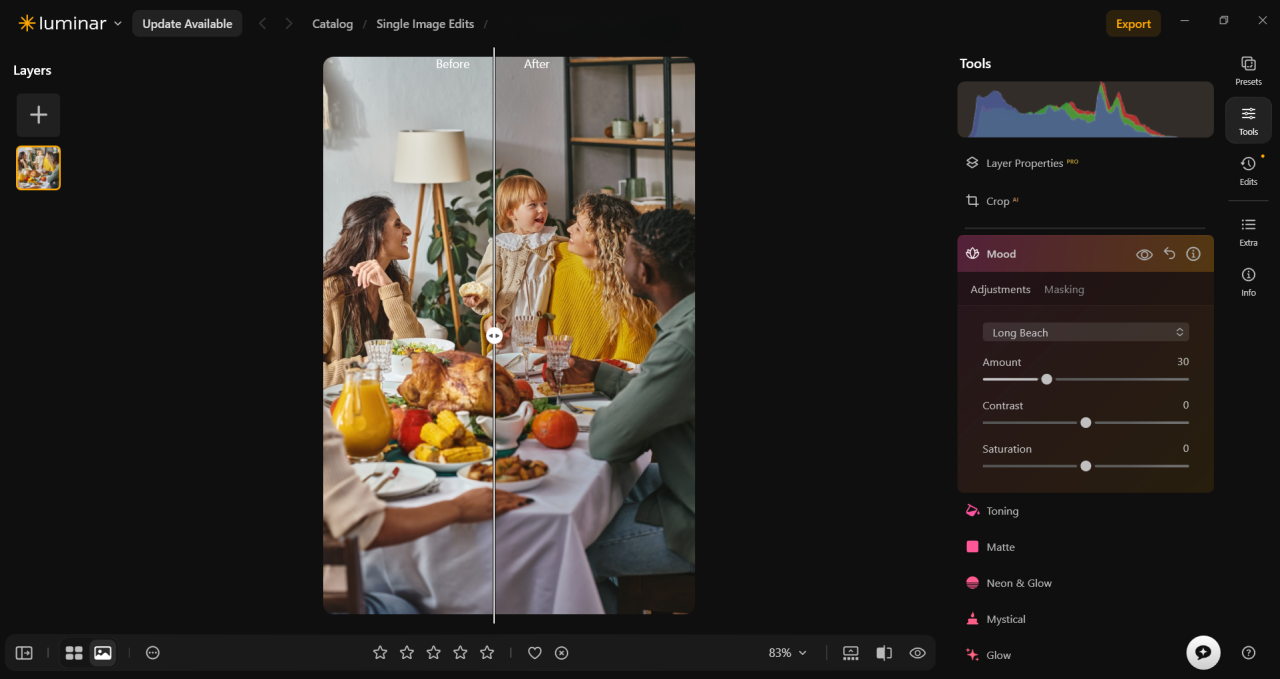
Task: Open the Long Beach LUT dropdown
Action: [x=1085, y=332]
